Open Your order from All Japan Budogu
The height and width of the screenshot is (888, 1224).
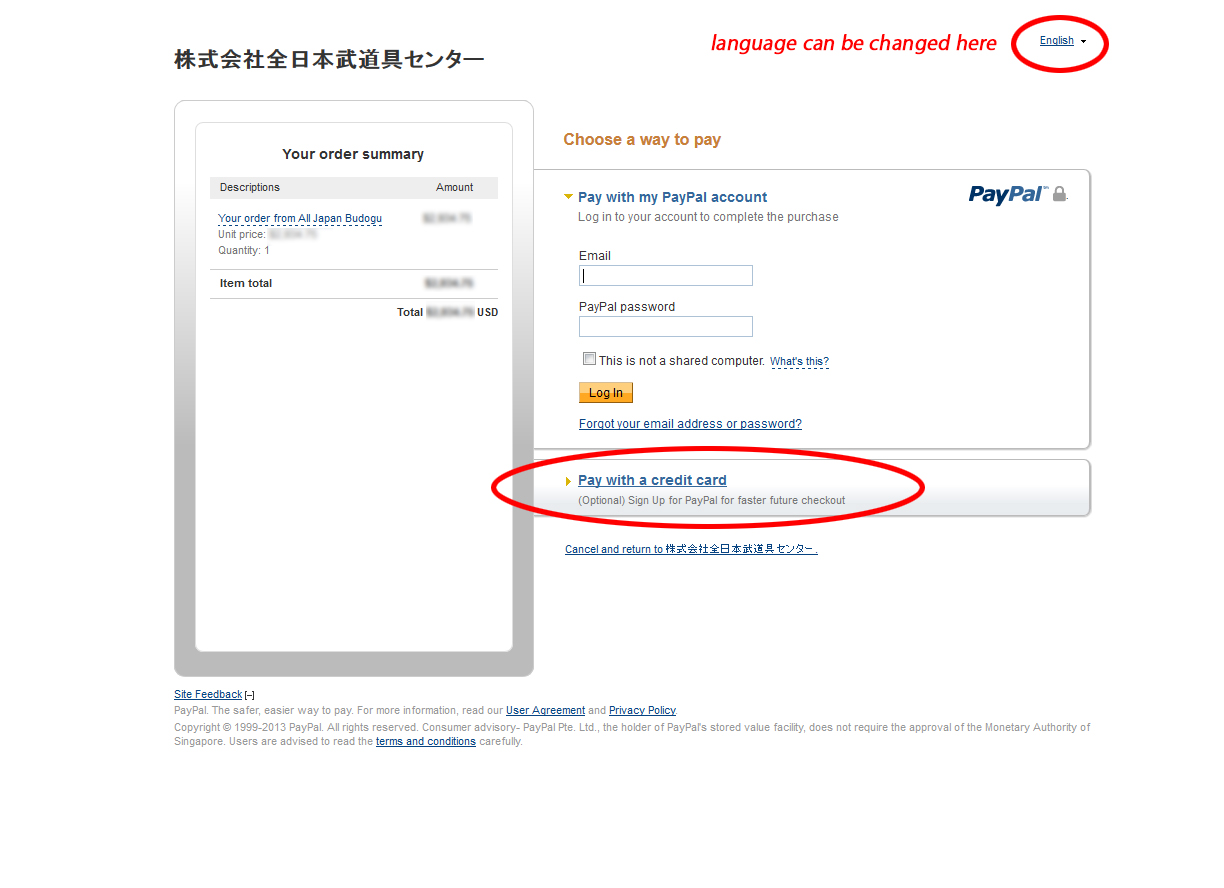(300, 218)
